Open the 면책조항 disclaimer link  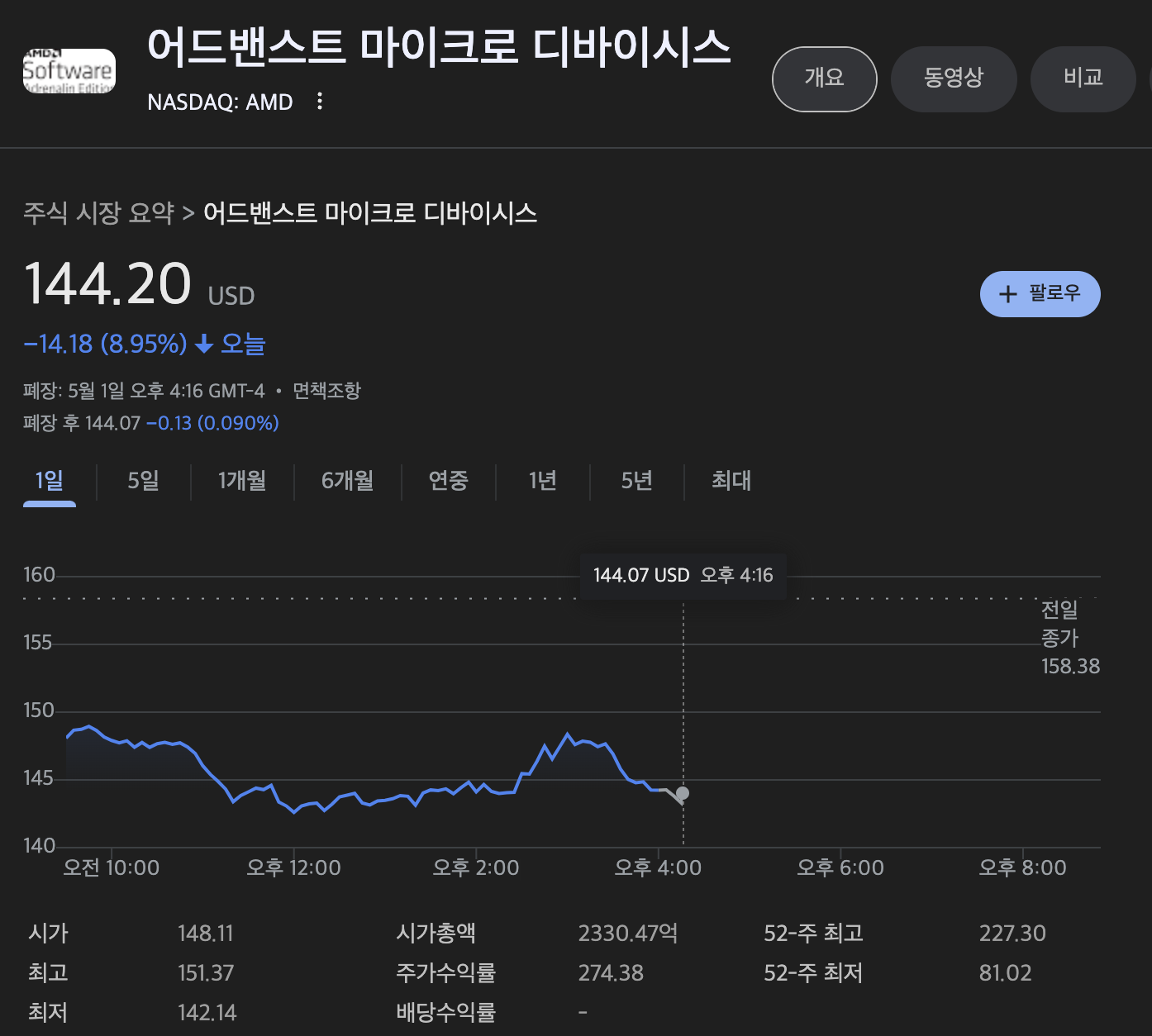[x=326, y=391]
